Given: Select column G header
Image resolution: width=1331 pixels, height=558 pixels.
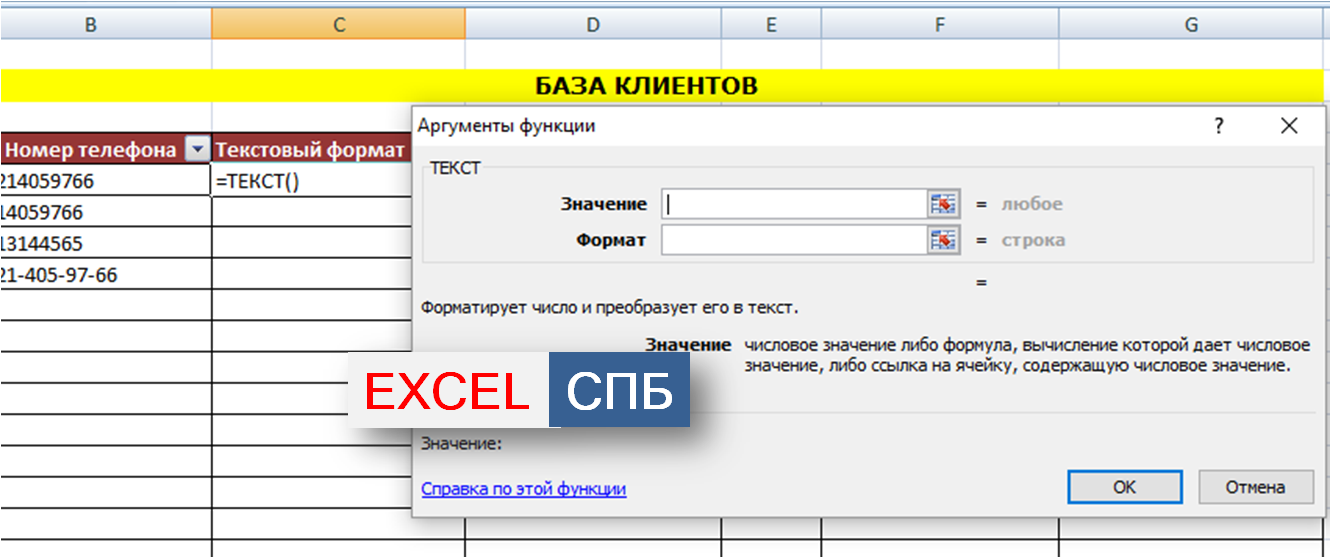Looking at the screenshot, I should [1191, 25].
